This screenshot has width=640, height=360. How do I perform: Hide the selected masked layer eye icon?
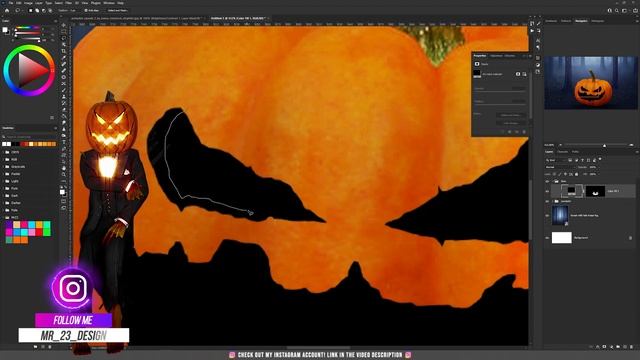pos(547,191)
